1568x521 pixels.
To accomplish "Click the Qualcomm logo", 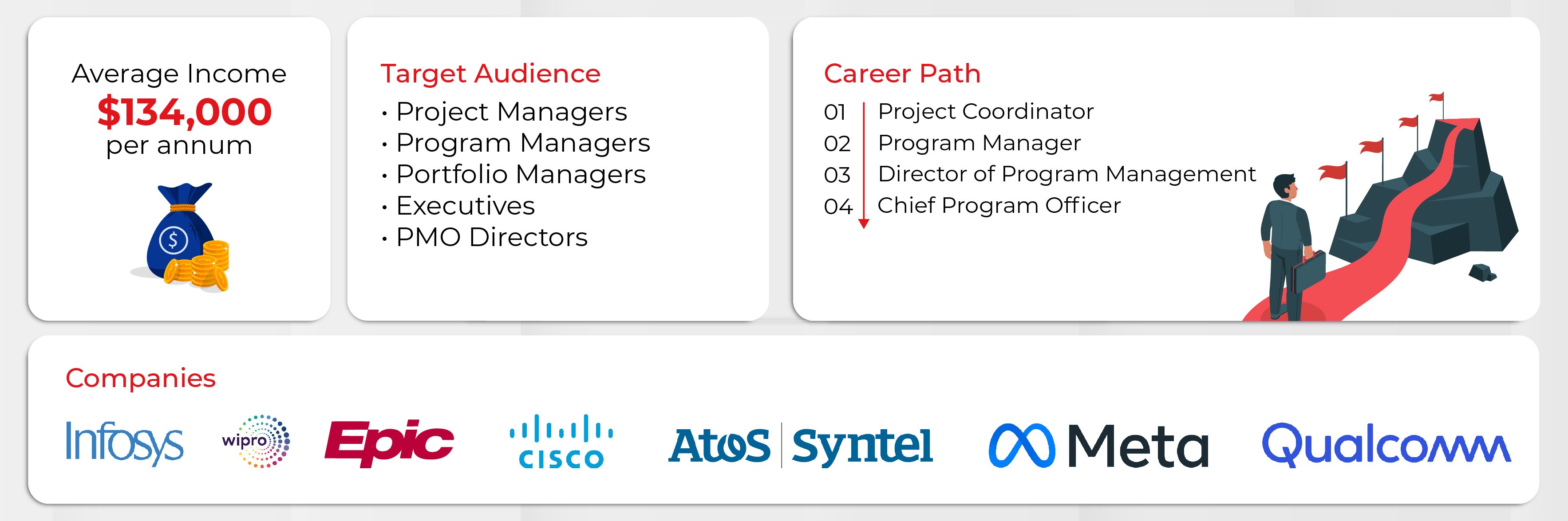I will (x=1386, y=445).
